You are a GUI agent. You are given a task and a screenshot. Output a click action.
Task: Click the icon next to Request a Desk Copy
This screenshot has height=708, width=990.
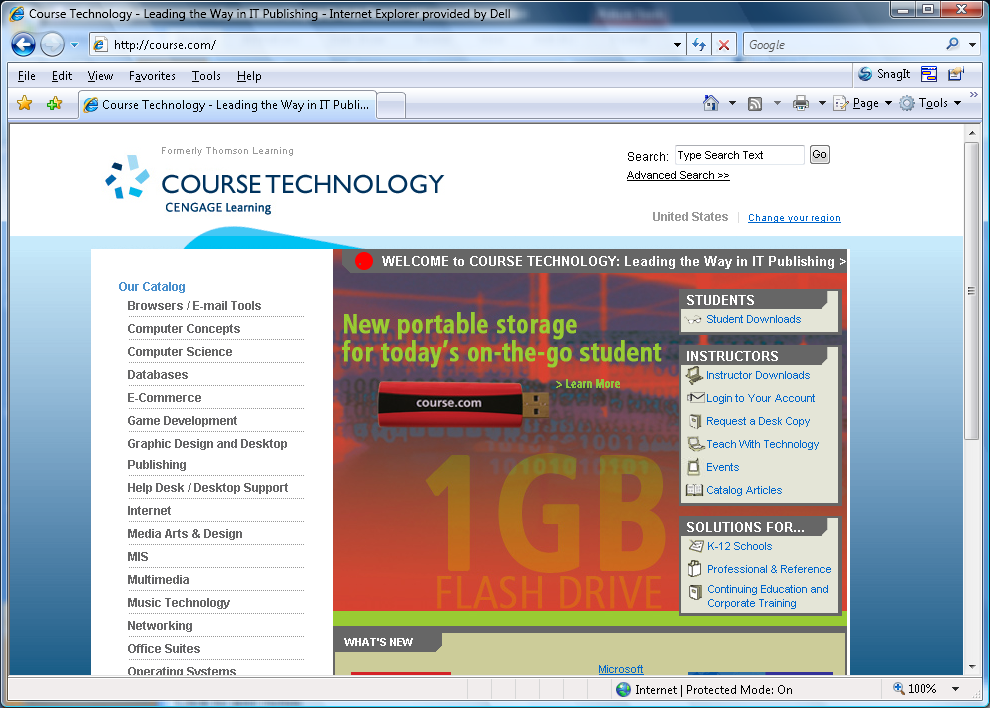(x=695, y=421)
